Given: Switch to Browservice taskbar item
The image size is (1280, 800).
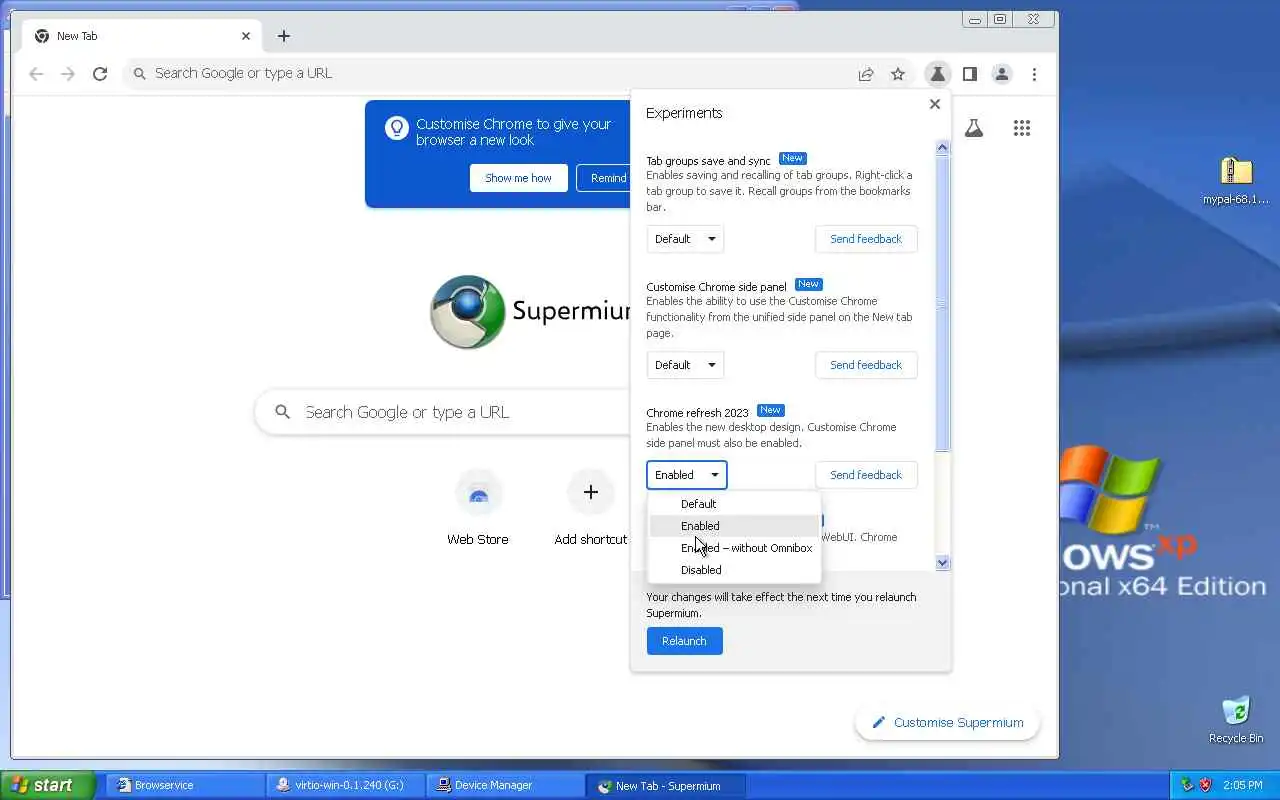Looking at the screenshot, I should coord(185,785).
